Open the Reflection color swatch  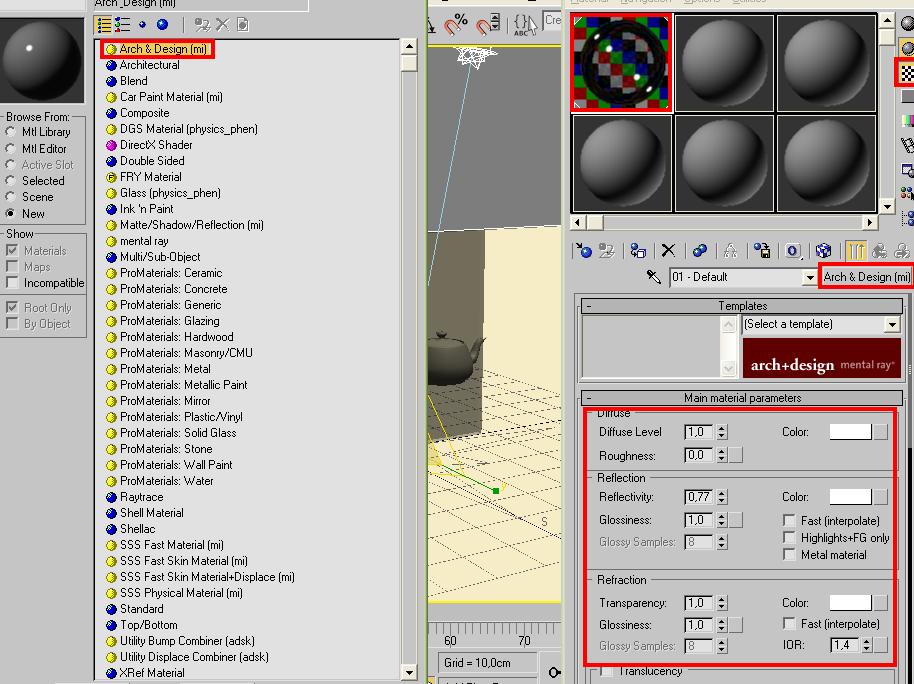click(x=850, y=497)
